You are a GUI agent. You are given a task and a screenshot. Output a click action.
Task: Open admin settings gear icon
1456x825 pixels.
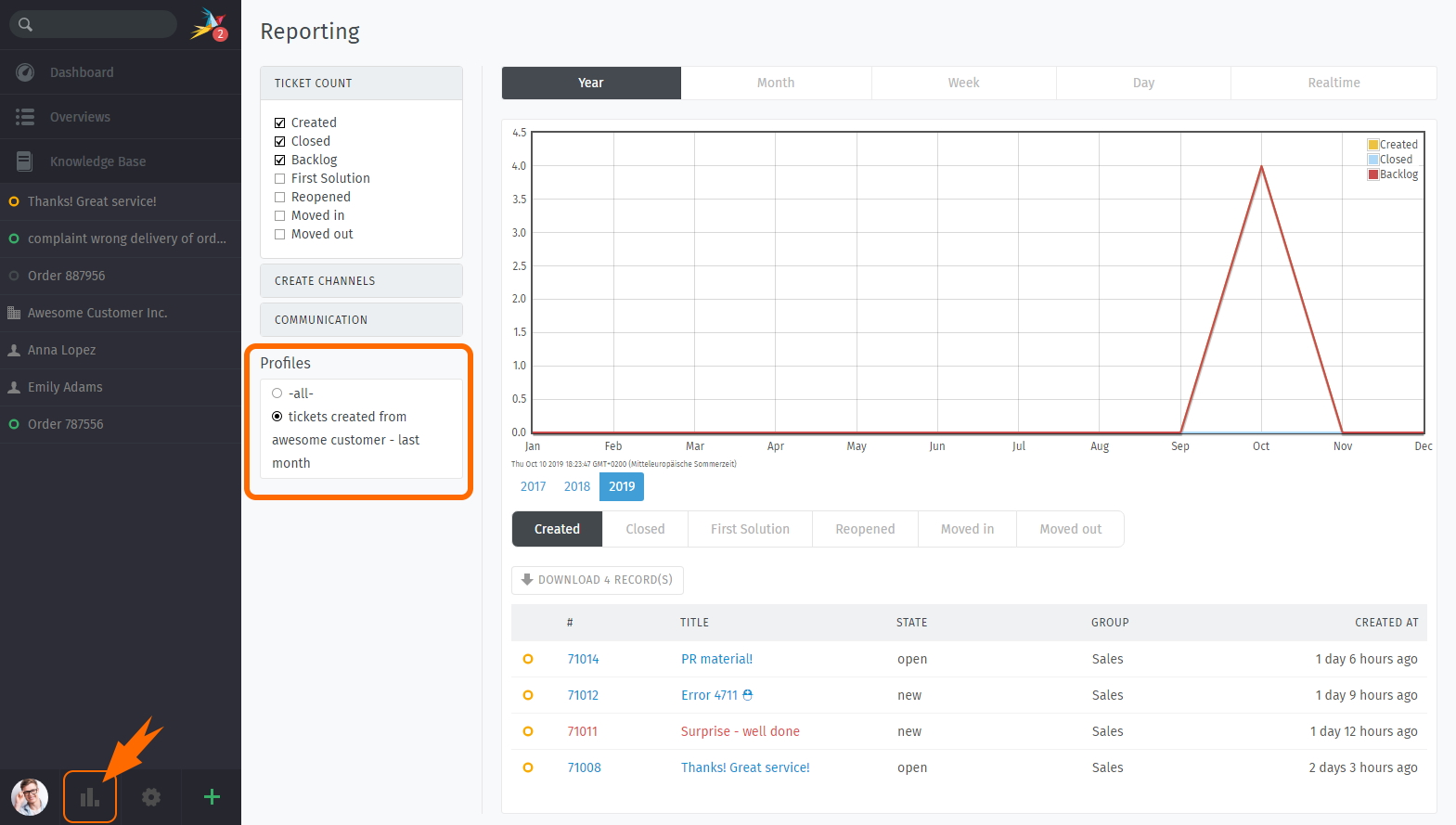tap(151, 797)
